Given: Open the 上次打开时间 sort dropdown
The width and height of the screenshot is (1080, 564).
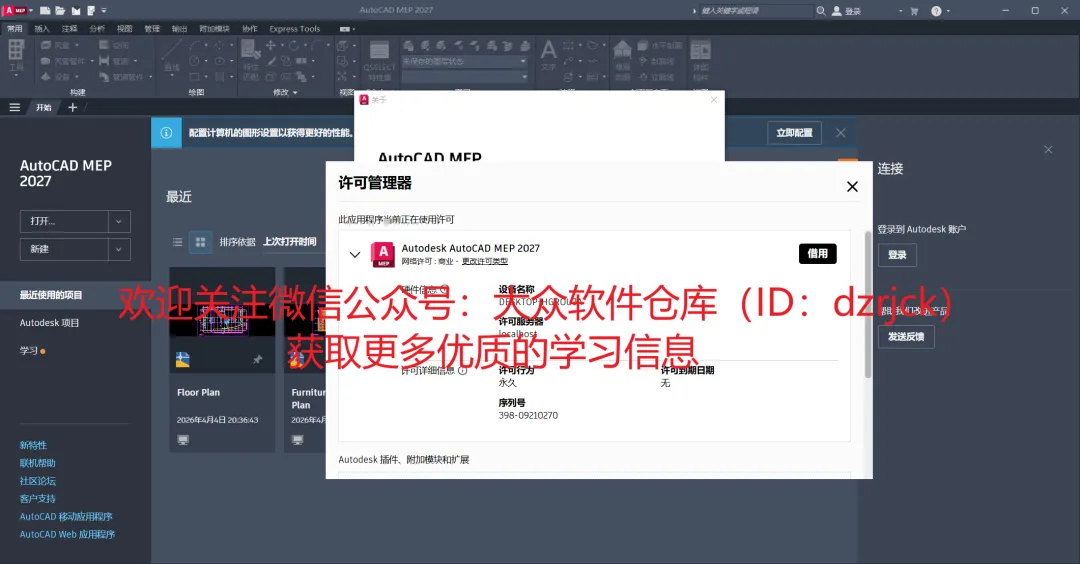Looking at the screenshot, I should [x=289, y=242].
